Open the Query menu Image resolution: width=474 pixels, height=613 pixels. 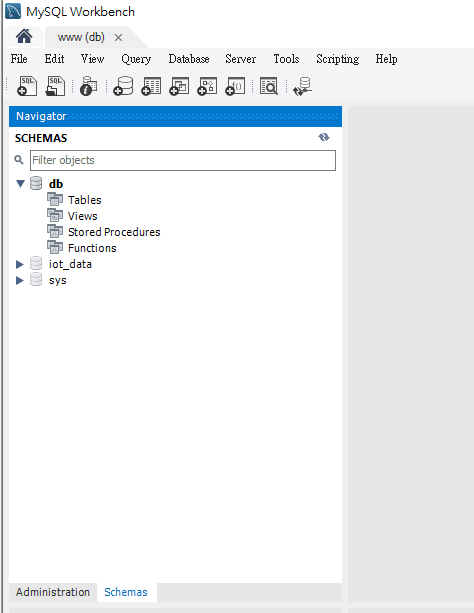[136, 59]
